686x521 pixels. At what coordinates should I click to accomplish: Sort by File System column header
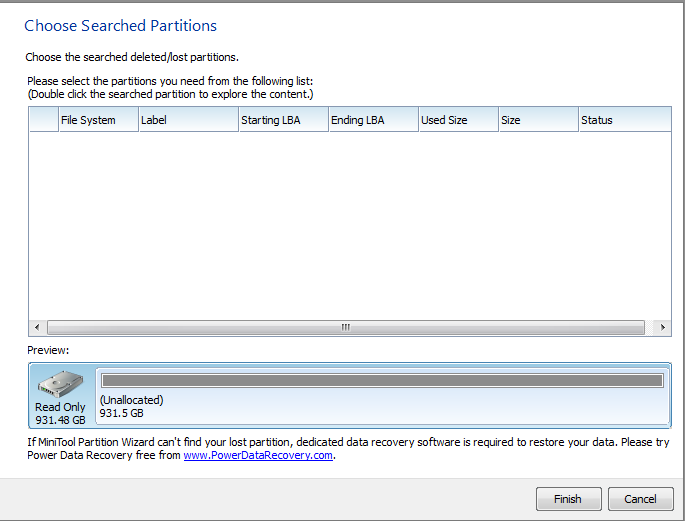[98, 120]
